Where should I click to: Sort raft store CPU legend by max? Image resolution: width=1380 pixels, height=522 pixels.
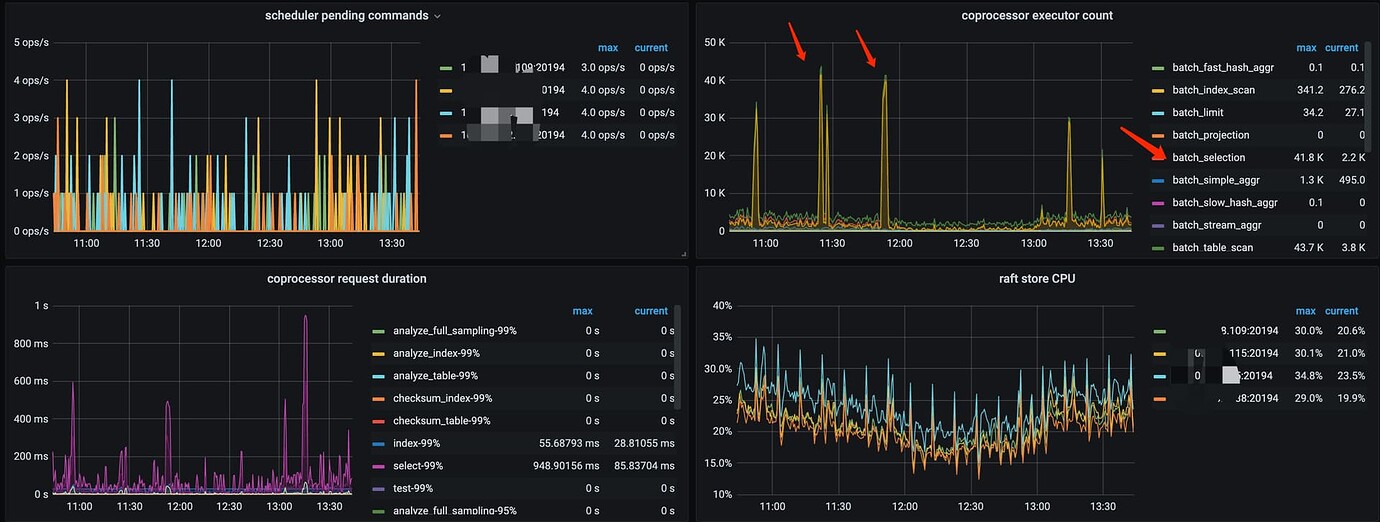tap(1306, 311)
